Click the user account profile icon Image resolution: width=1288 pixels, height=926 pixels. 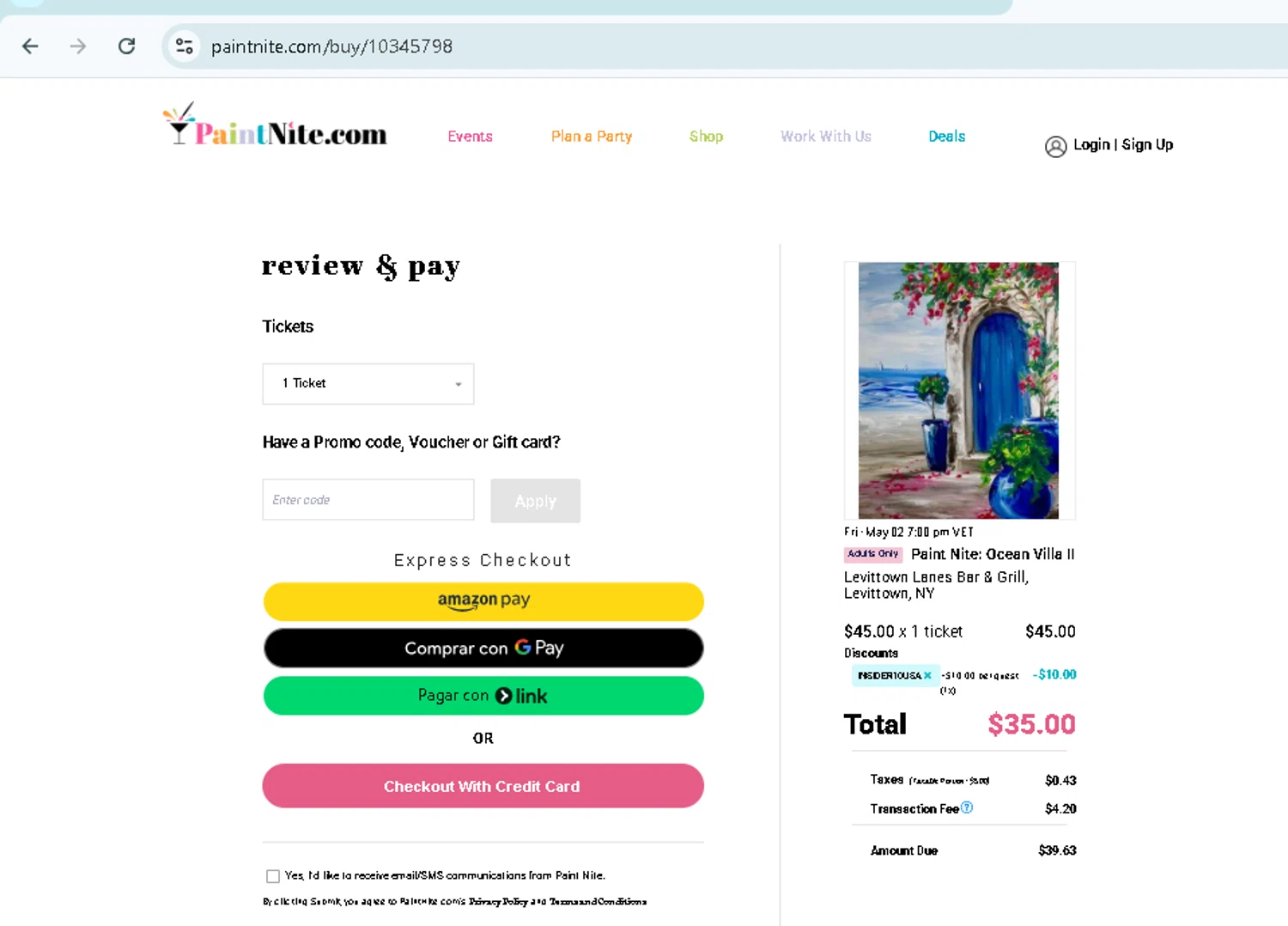click(1055, 147)
